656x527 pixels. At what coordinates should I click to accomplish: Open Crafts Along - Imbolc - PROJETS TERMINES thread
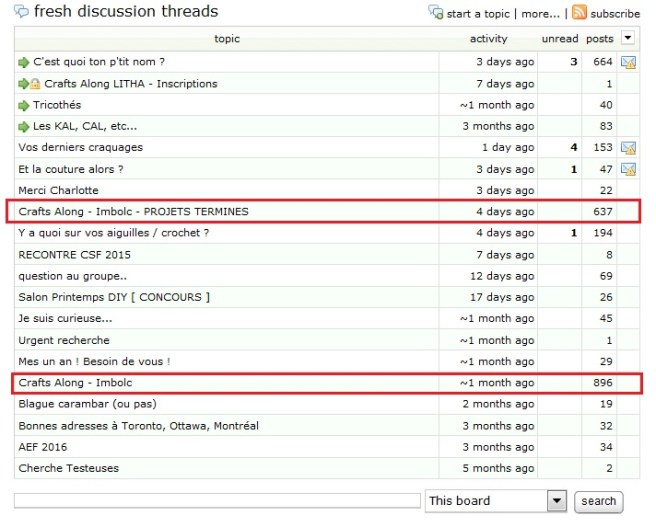click(133, 212)
